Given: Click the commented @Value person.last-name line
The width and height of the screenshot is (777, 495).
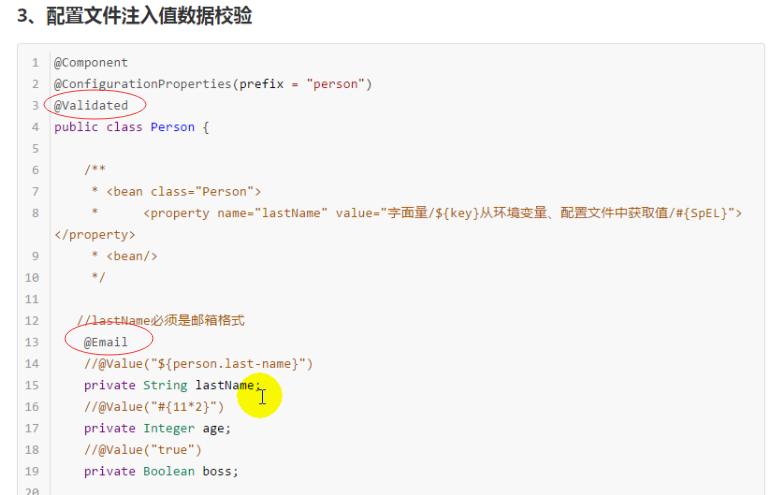Looking at the screenshot, I should [198, 363].
